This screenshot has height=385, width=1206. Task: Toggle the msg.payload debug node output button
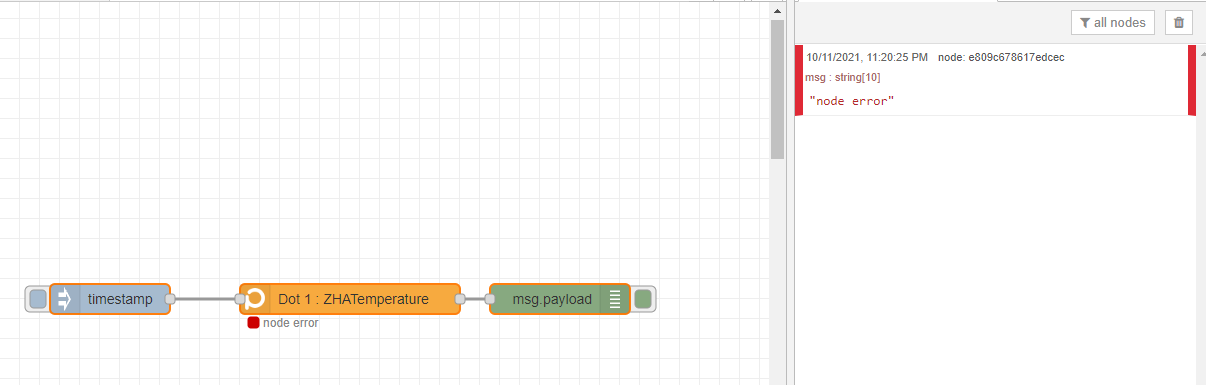[x=643, y=298]
